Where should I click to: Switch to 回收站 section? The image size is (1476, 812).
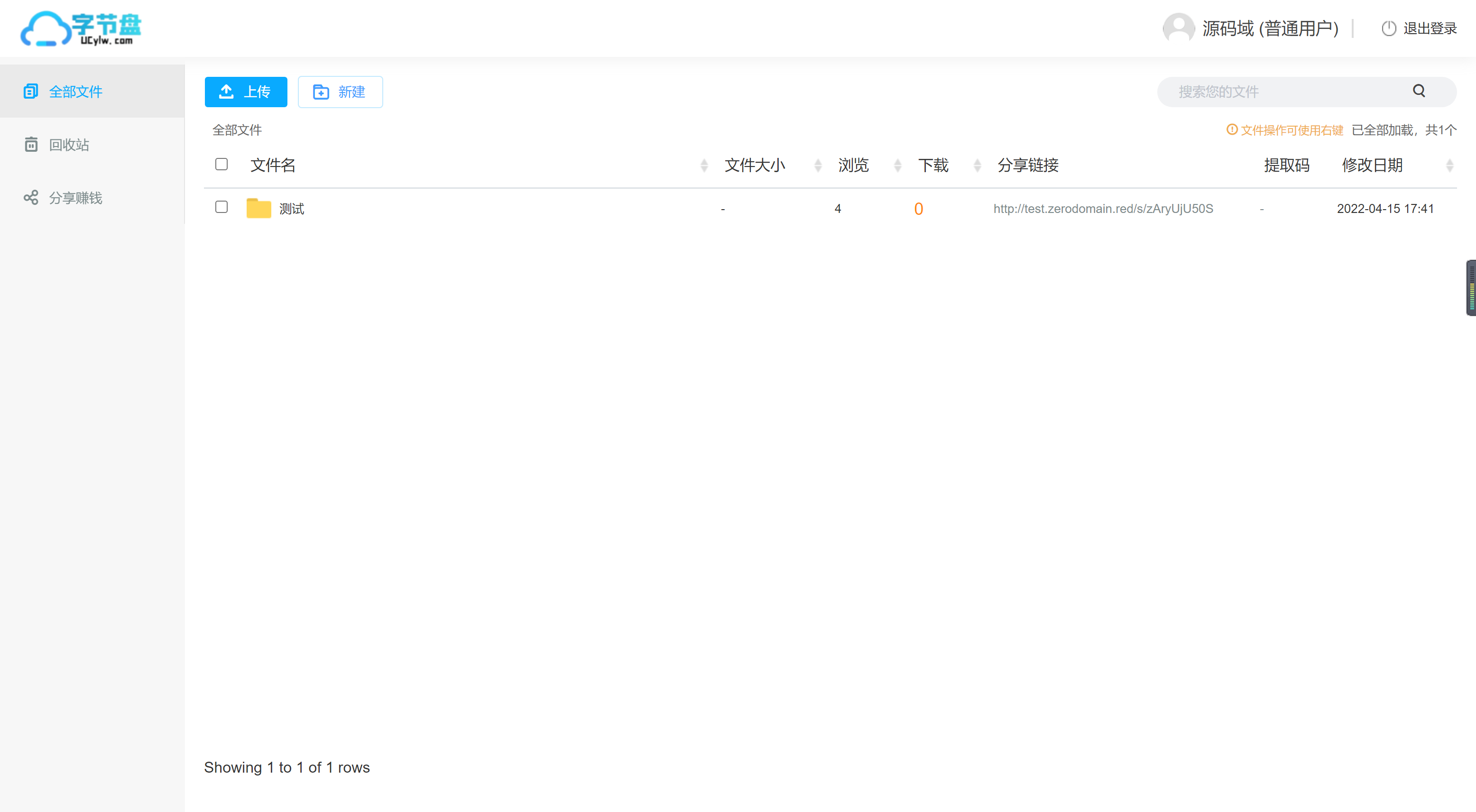pos(69,144)
